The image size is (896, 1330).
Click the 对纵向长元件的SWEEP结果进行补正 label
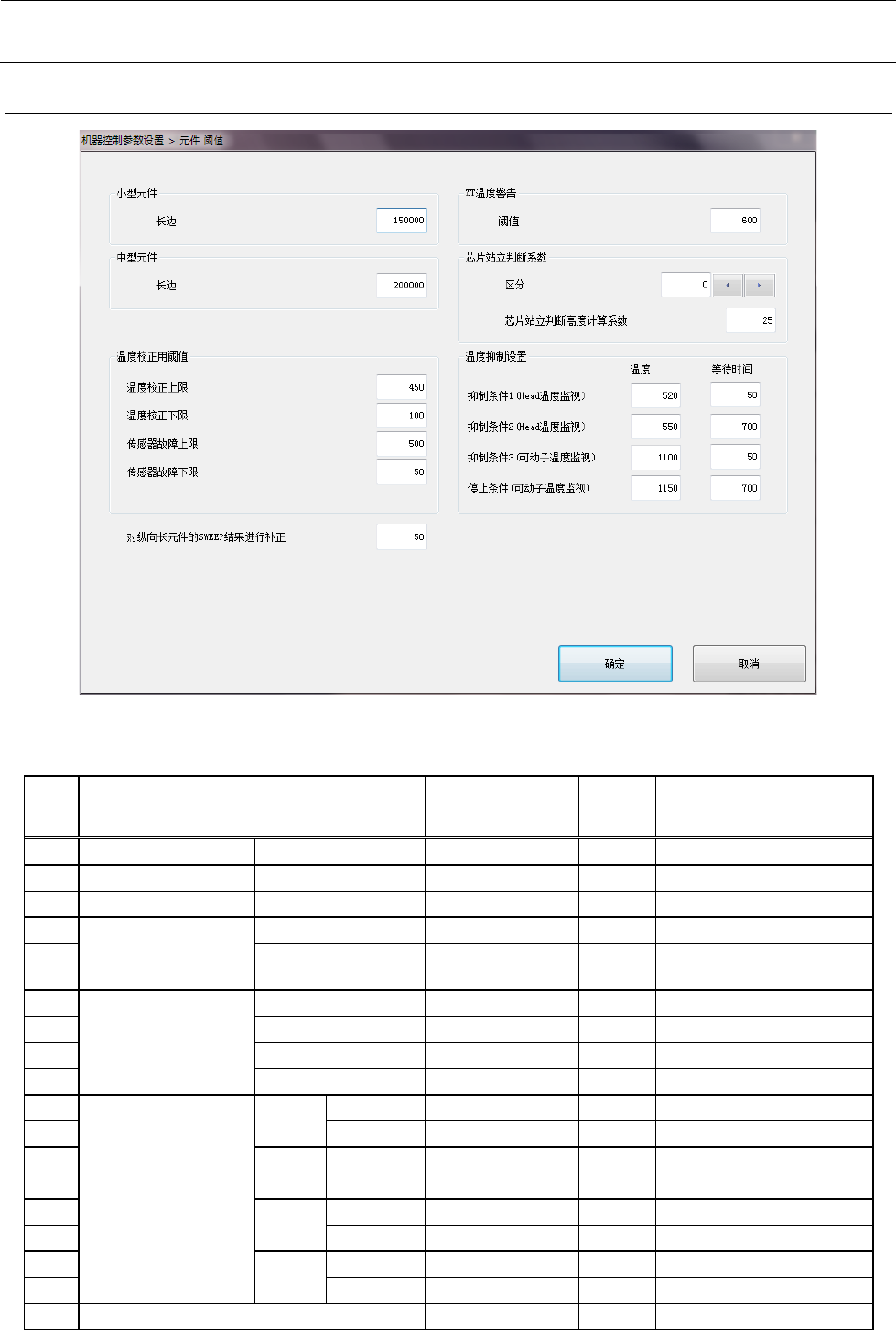click(206, 537)
